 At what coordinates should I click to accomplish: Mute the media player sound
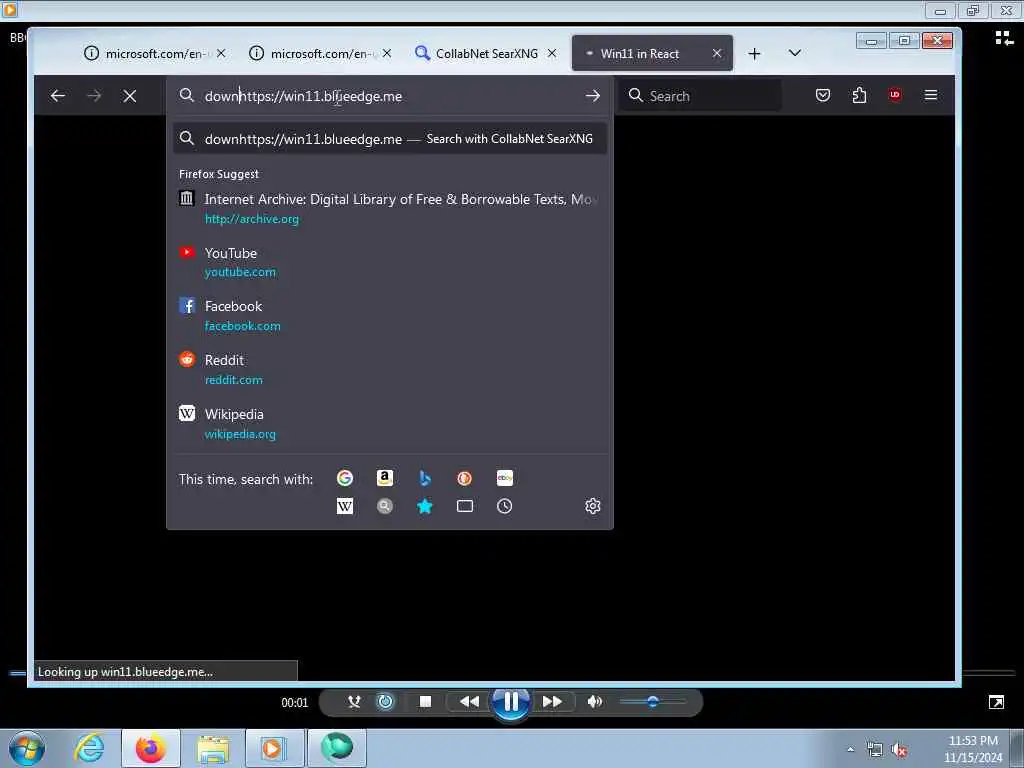click(594, 701)
